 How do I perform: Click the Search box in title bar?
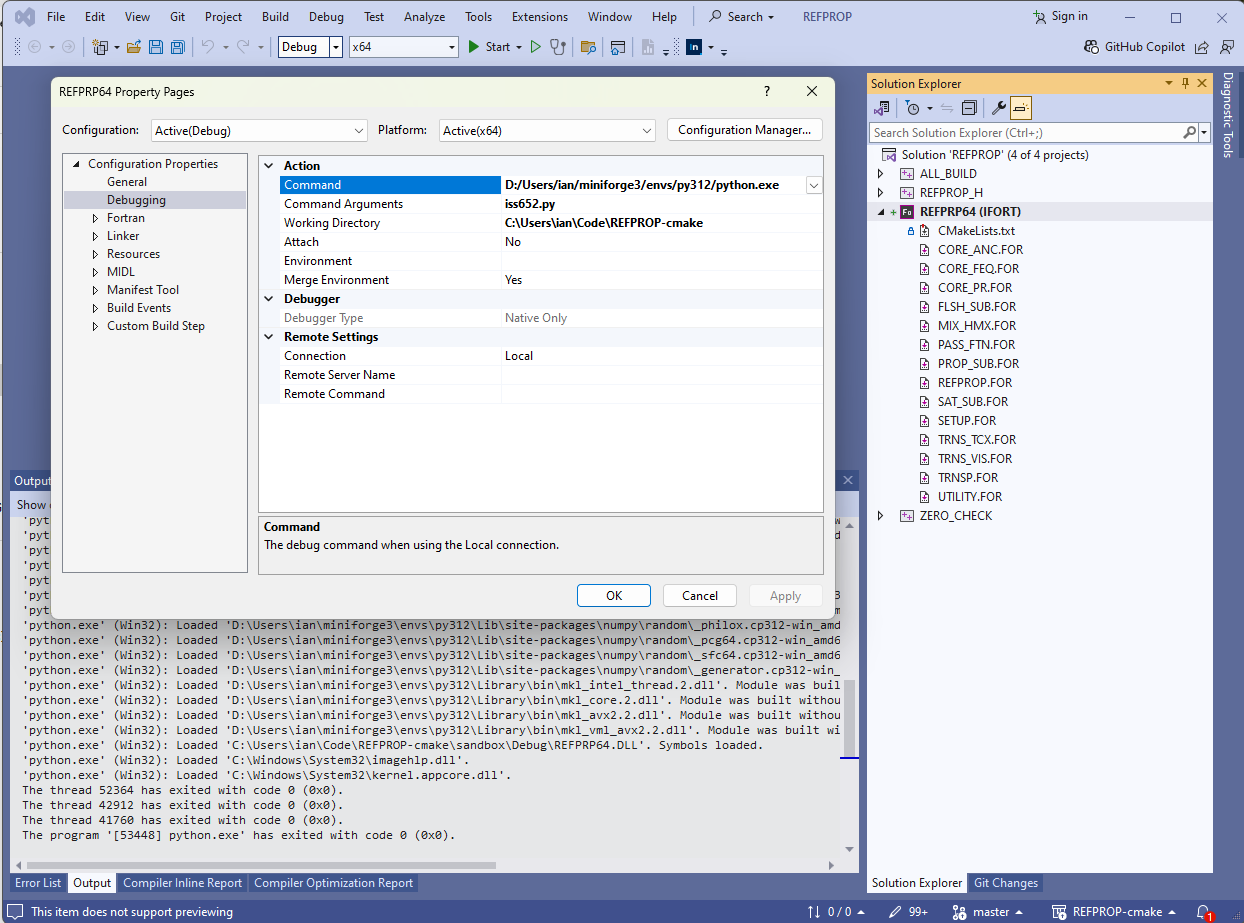click(743, 17)
